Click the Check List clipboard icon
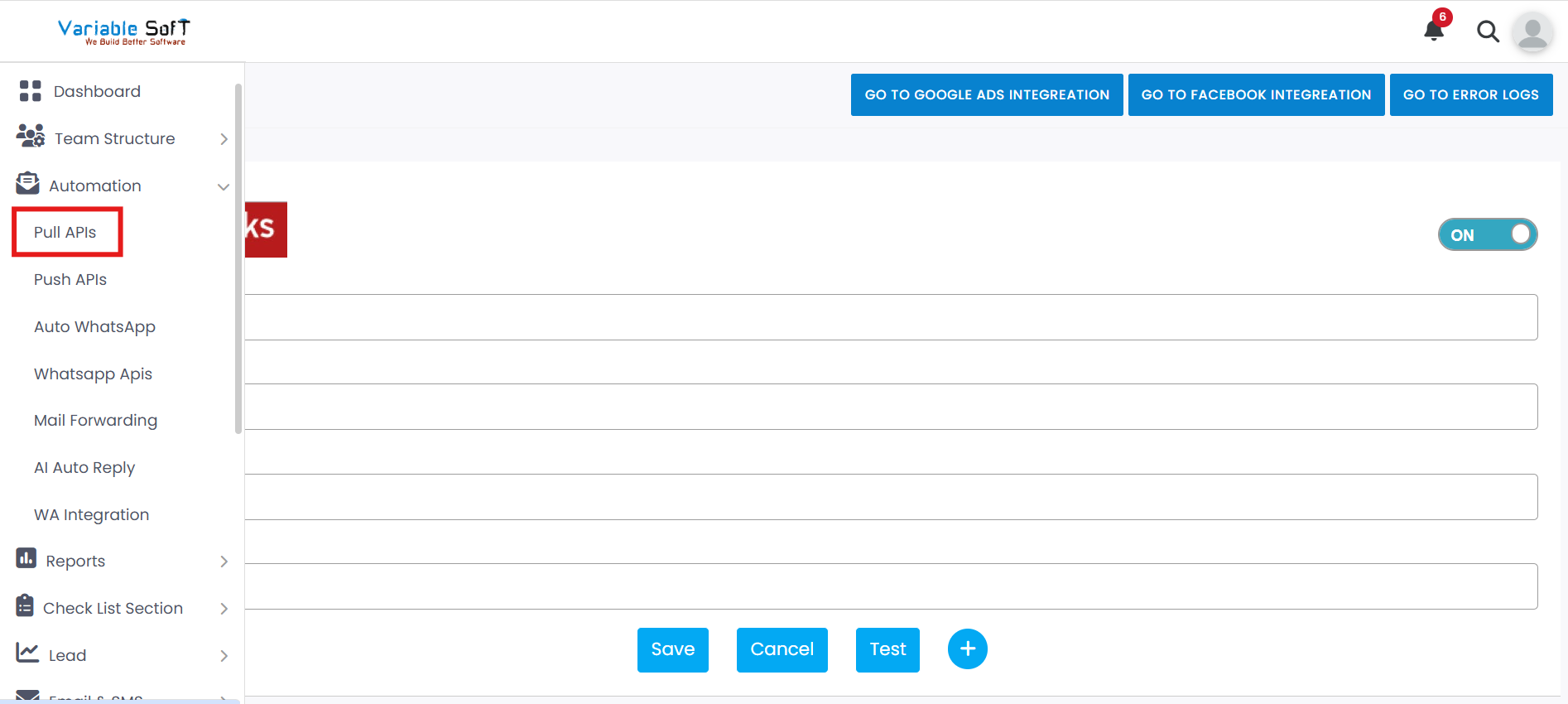 coord(25,606)
